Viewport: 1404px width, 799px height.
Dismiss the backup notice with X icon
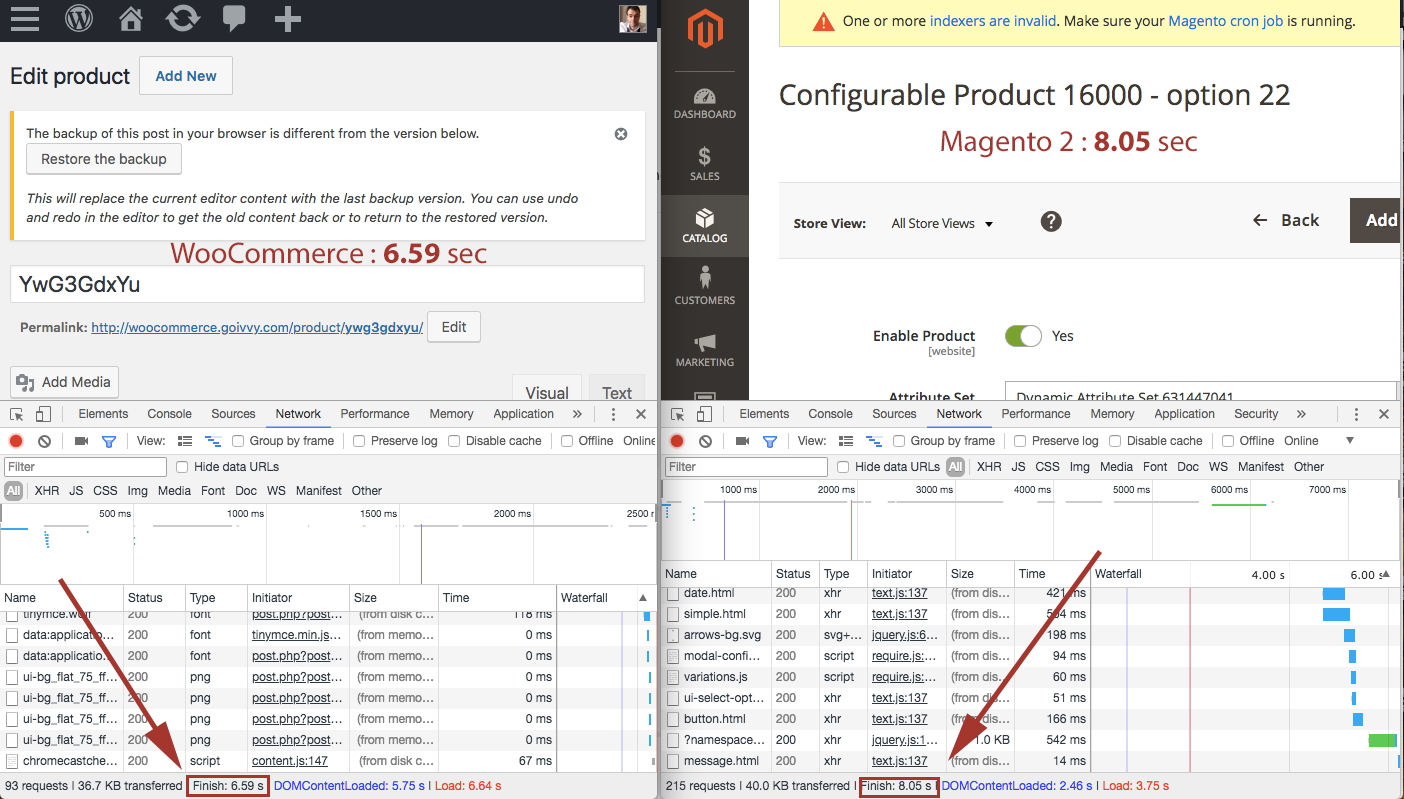coord(621,134)
